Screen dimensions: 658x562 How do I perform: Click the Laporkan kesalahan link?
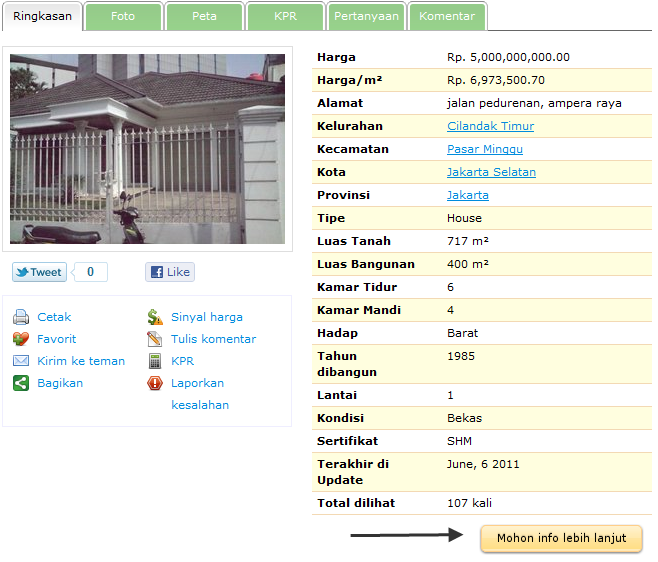pos(200,395)
